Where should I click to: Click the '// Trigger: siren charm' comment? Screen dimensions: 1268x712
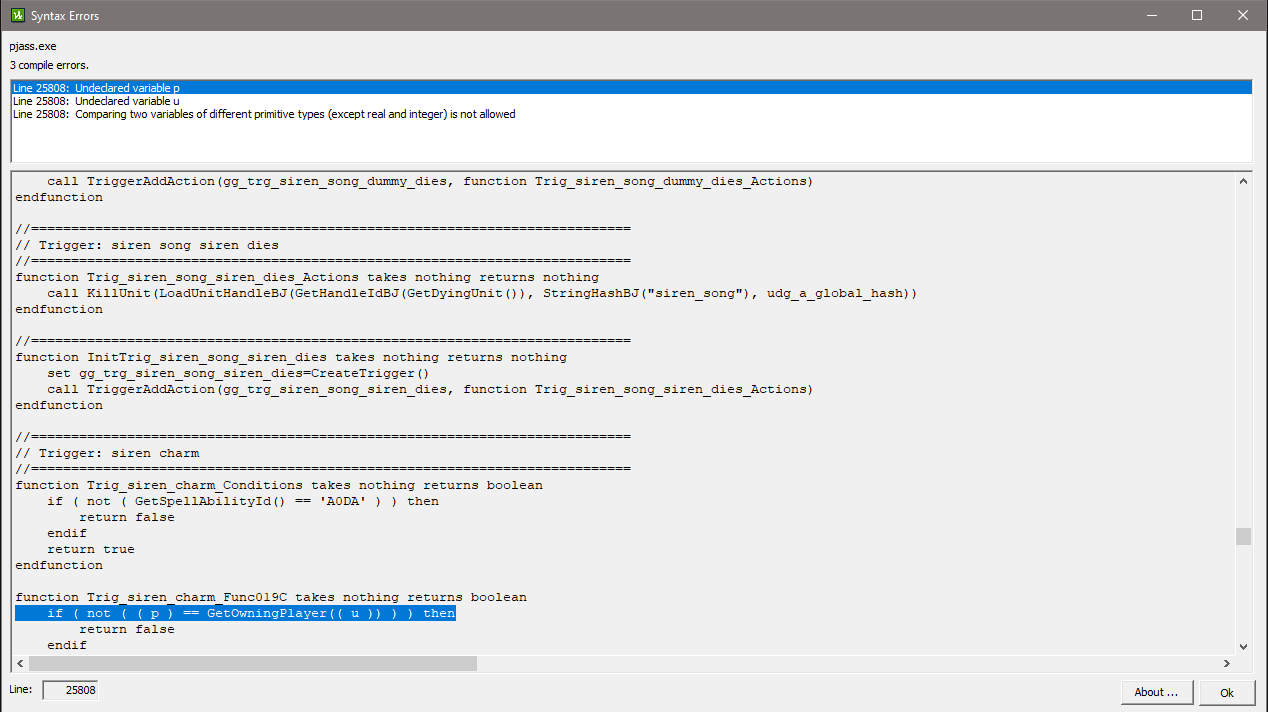[x=107, y=453]
